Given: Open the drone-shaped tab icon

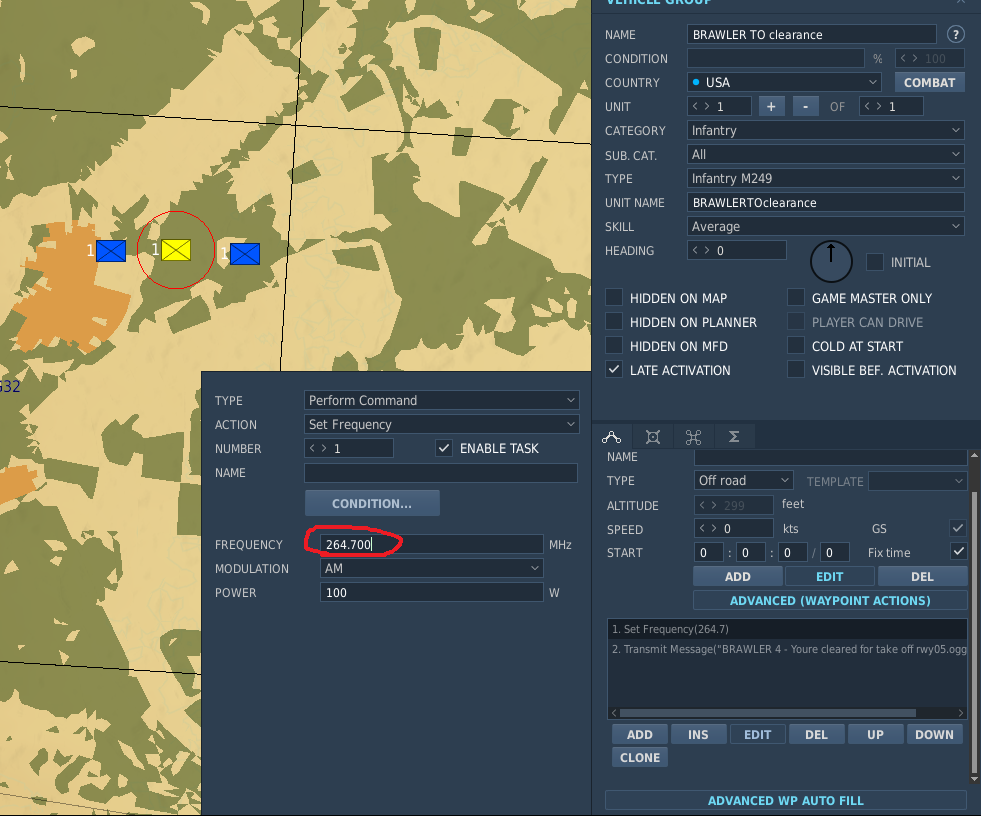Looking at the screenshot, I should 693,437.
